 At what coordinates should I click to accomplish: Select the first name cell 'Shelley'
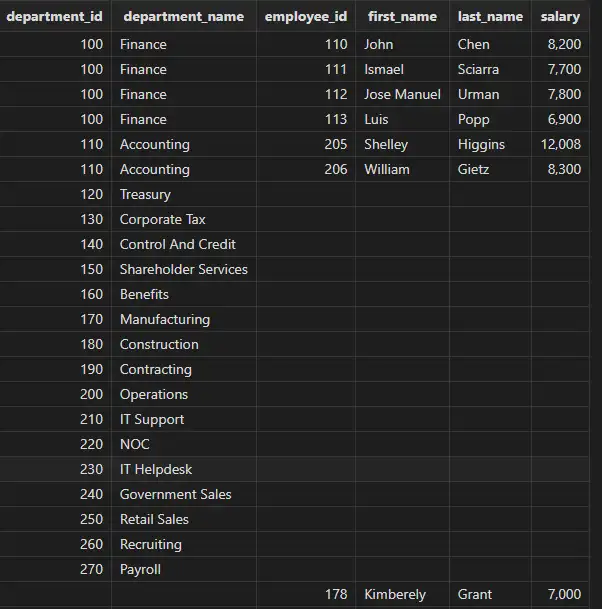(402, 144)
